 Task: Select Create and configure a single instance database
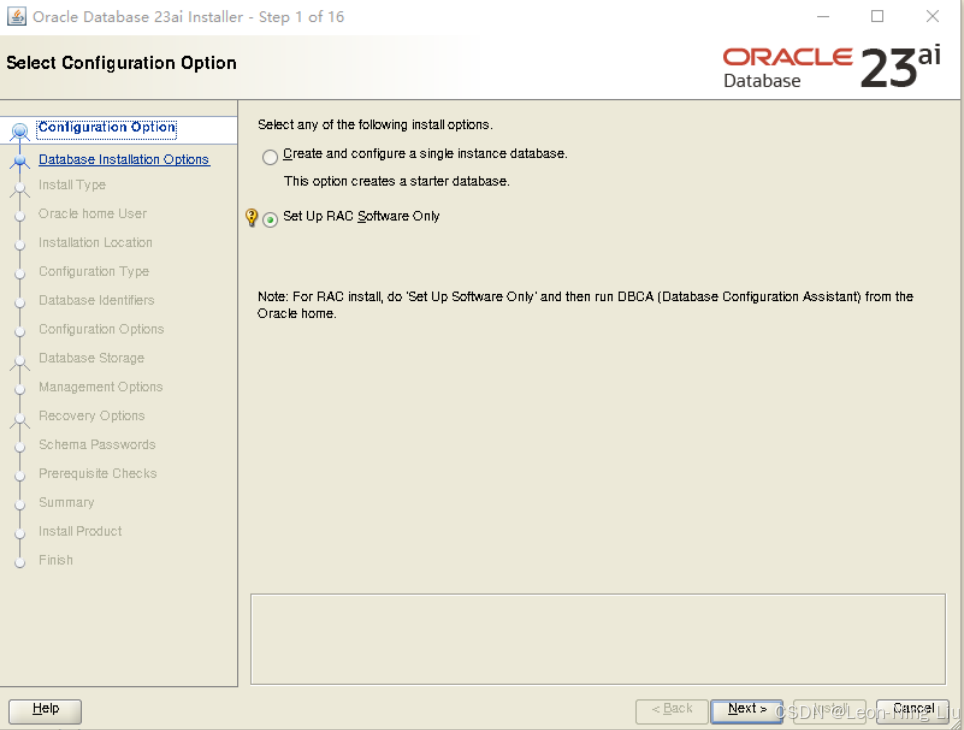click(x=270, y=157)
